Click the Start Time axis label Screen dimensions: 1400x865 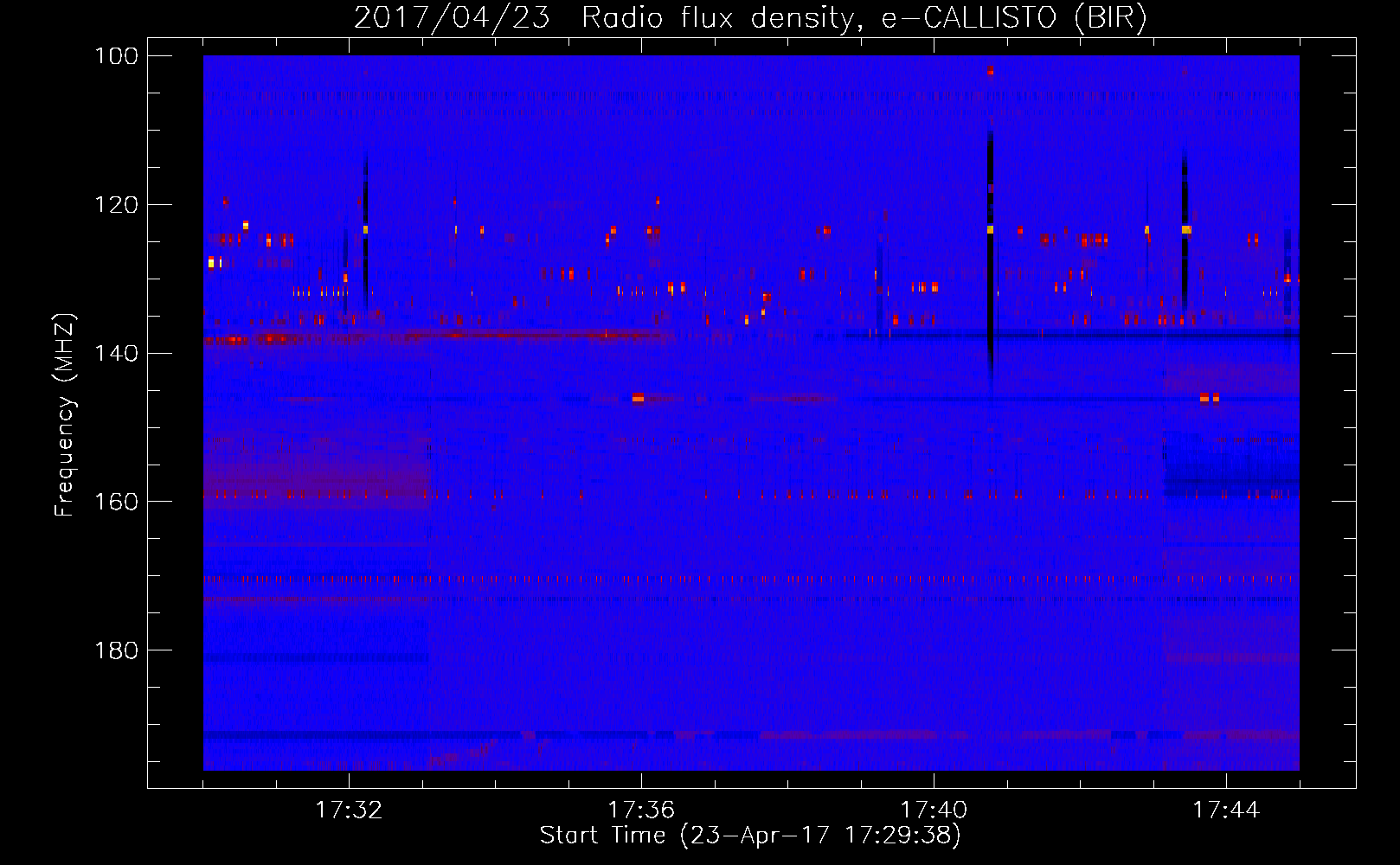tap(750, 836)
